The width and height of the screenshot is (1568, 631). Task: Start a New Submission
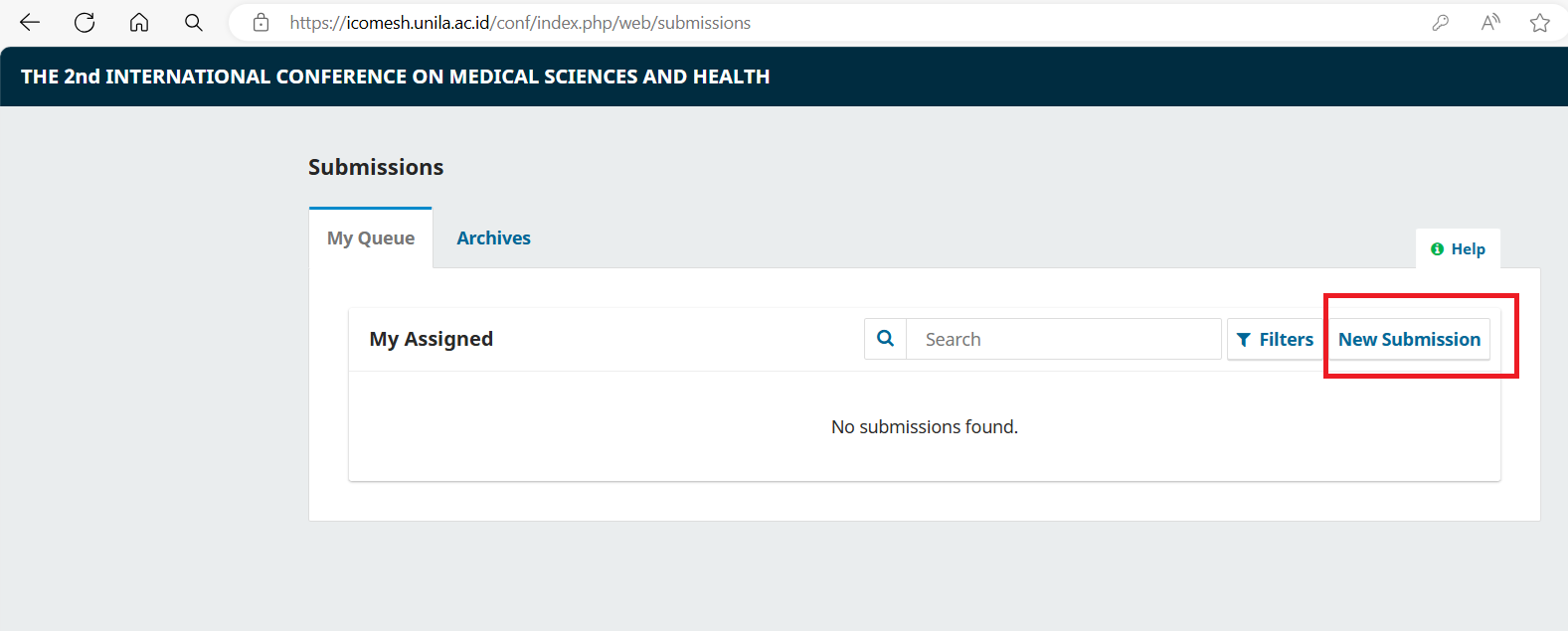(1409, 340)
